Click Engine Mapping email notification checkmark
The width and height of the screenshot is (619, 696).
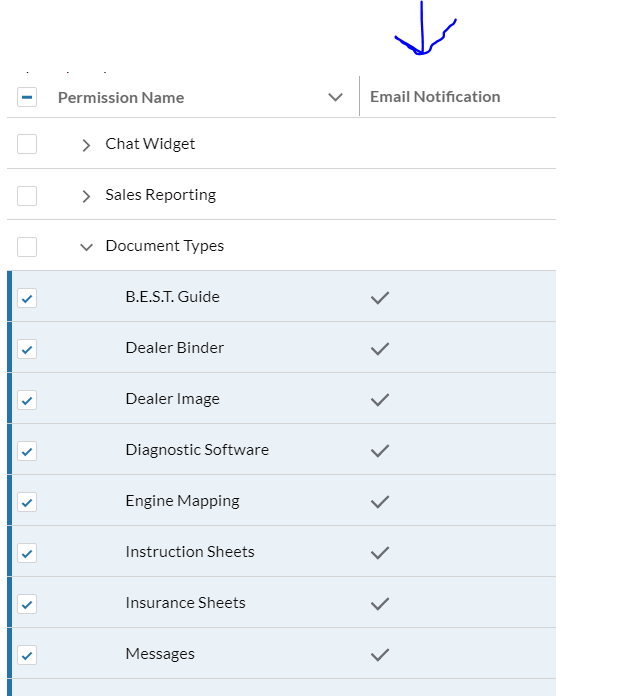pyautogui.click(x=380, y=502)
